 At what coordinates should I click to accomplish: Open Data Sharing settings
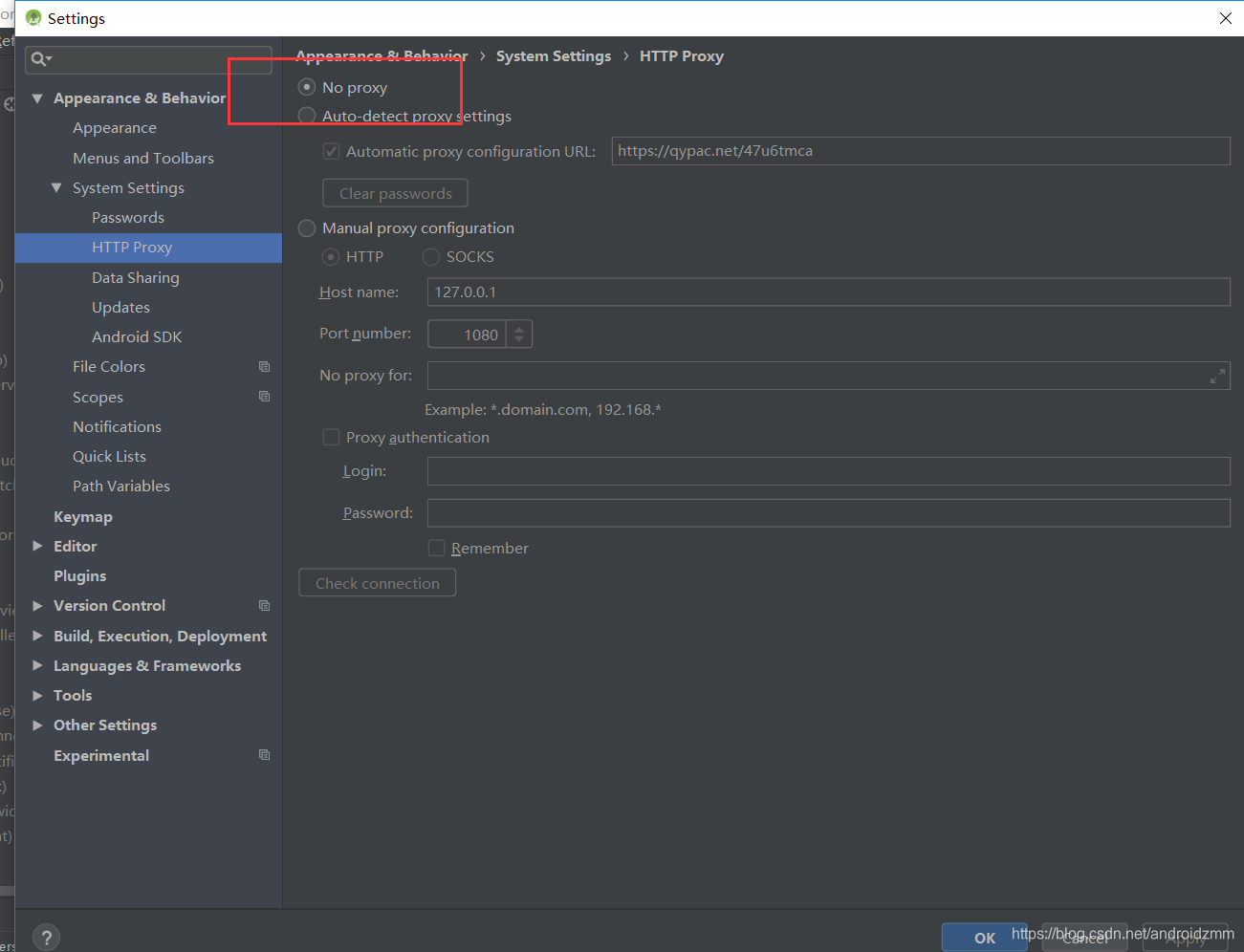pyautogui.click(x=136, y=278)
